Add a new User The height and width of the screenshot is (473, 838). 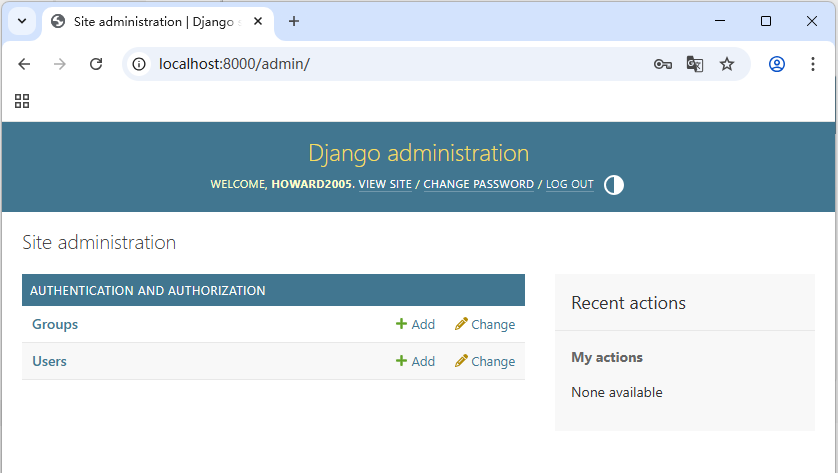(x=415, y=361)
